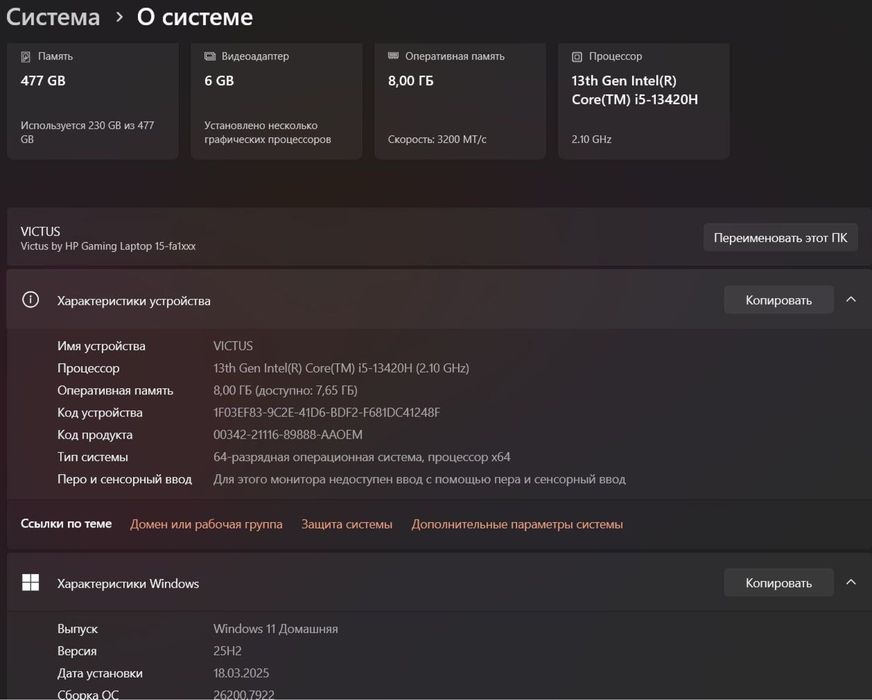The image size is (872, 700).
Task: Open the 8,00 ГБ memory card
Action: (460, 101)
